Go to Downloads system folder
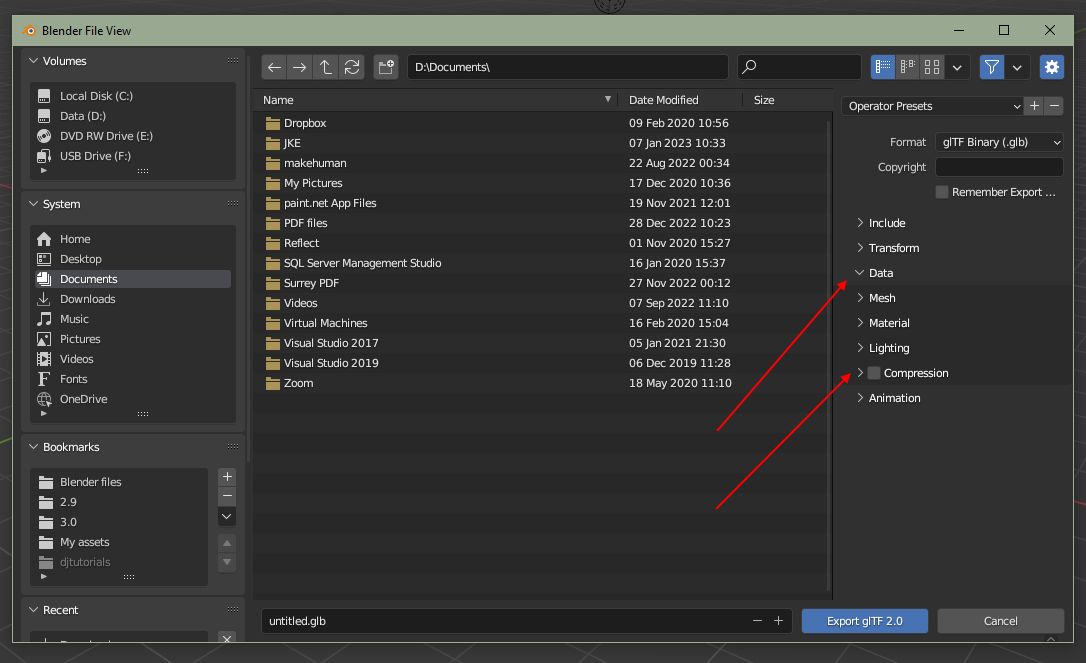 click(x=132, y=299)
